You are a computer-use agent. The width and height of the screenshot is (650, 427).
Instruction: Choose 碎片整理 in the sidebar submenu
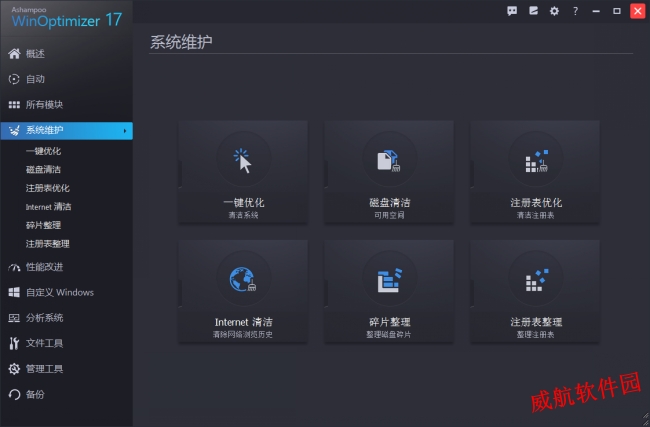43,225
